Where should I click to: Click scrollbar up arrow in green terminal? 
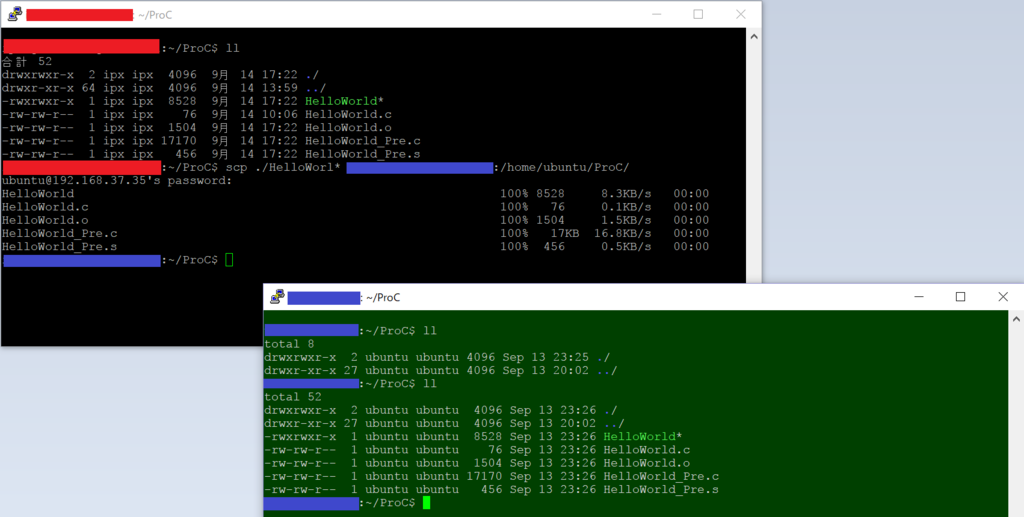click(x=1016, y=319)
